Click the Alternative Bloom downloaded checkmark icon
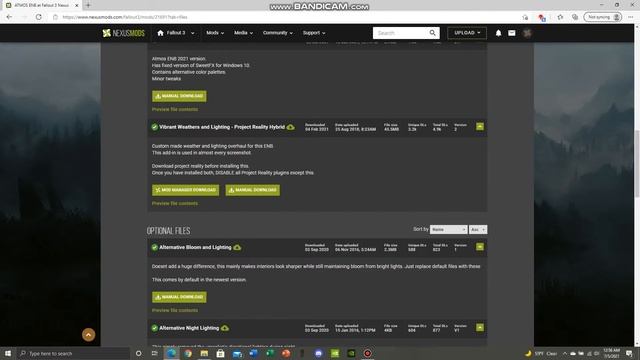This screenshot has height=360, width=640. (x=154, y=248)
